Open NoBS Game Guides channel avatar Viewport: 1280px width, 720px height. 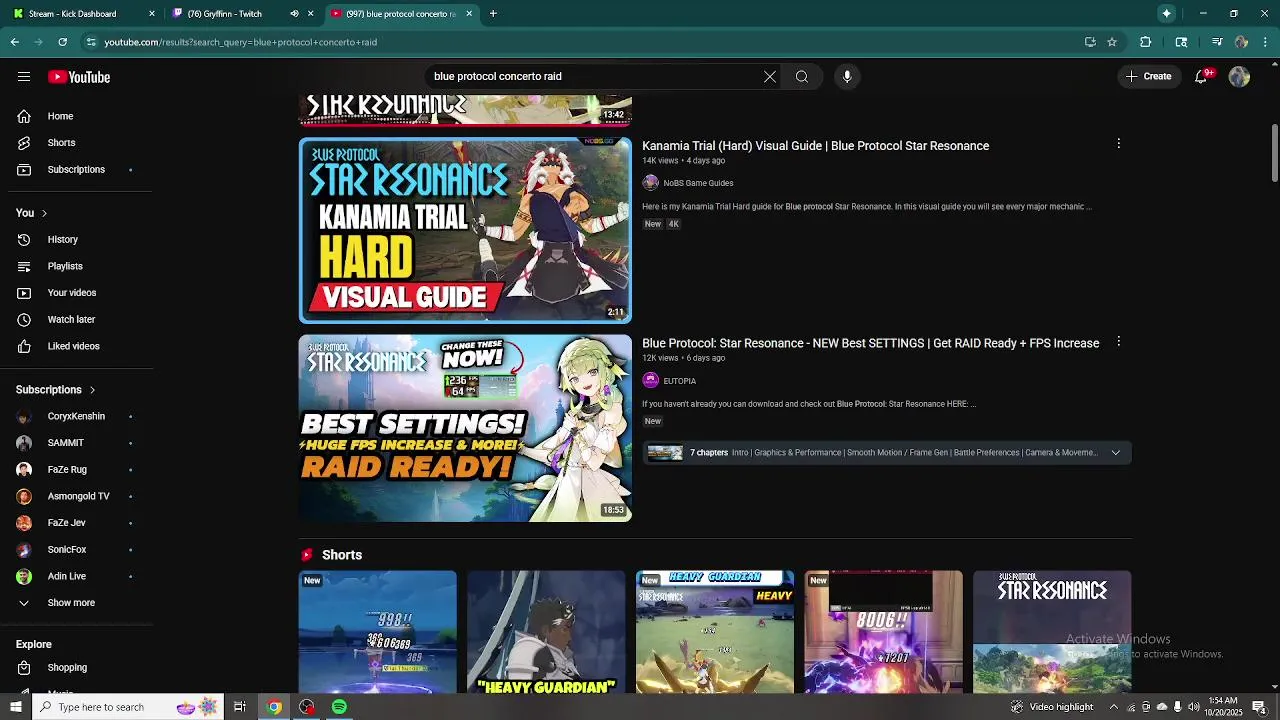650,183
